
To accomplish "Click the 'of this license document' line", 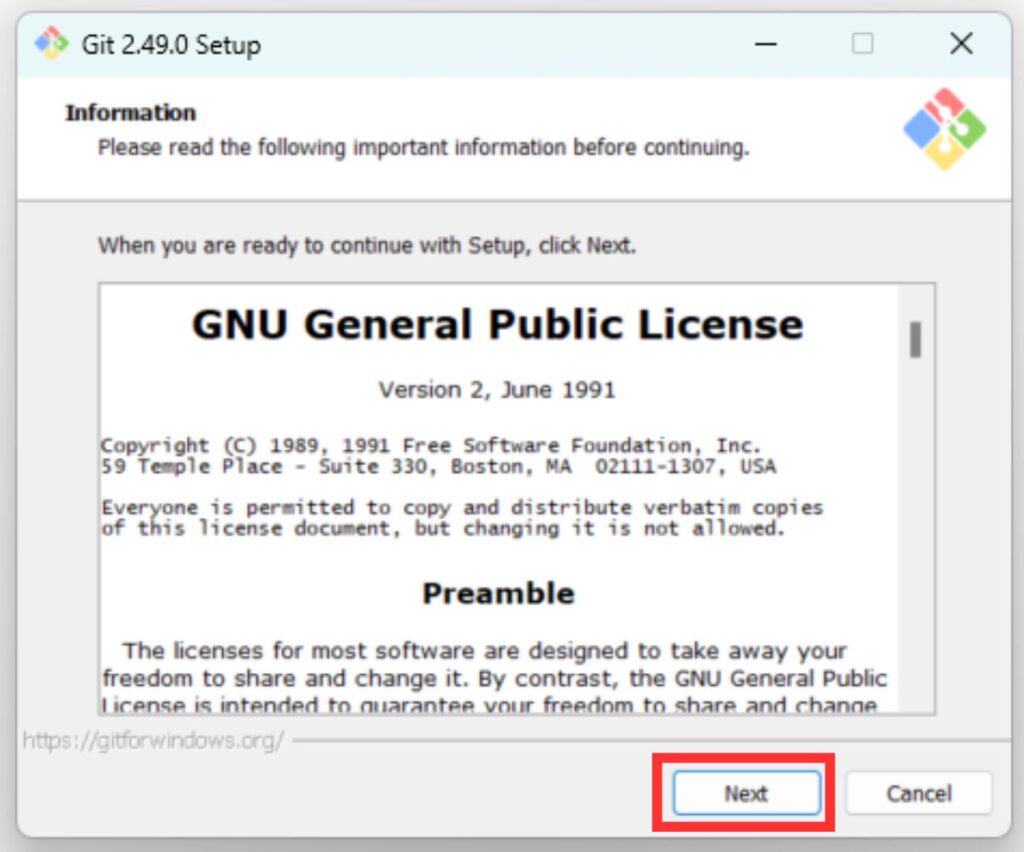I will coord(442,528).
